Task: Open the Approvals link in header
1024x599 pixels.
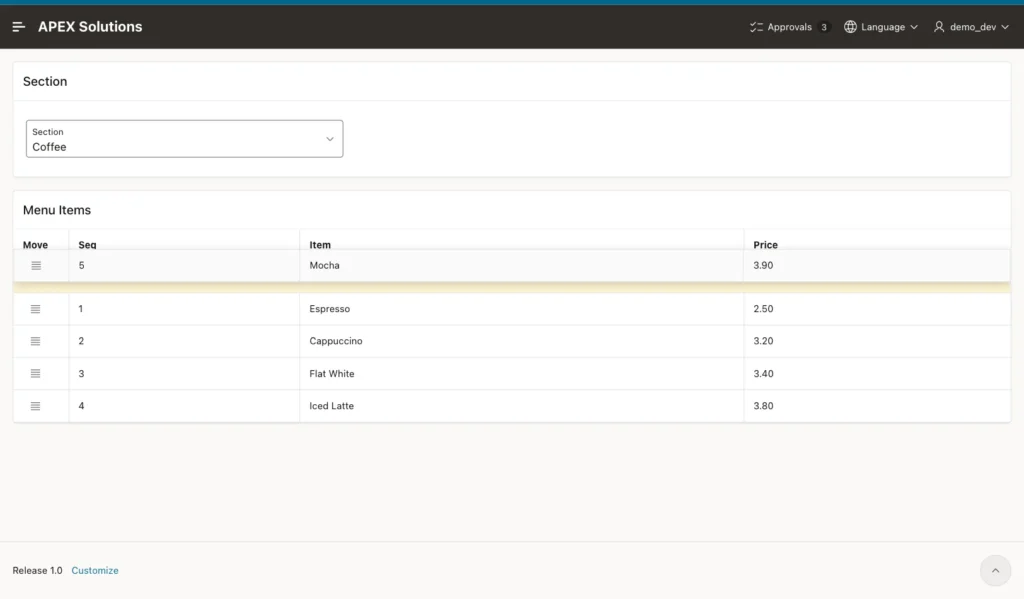Action: pos(790,27)
